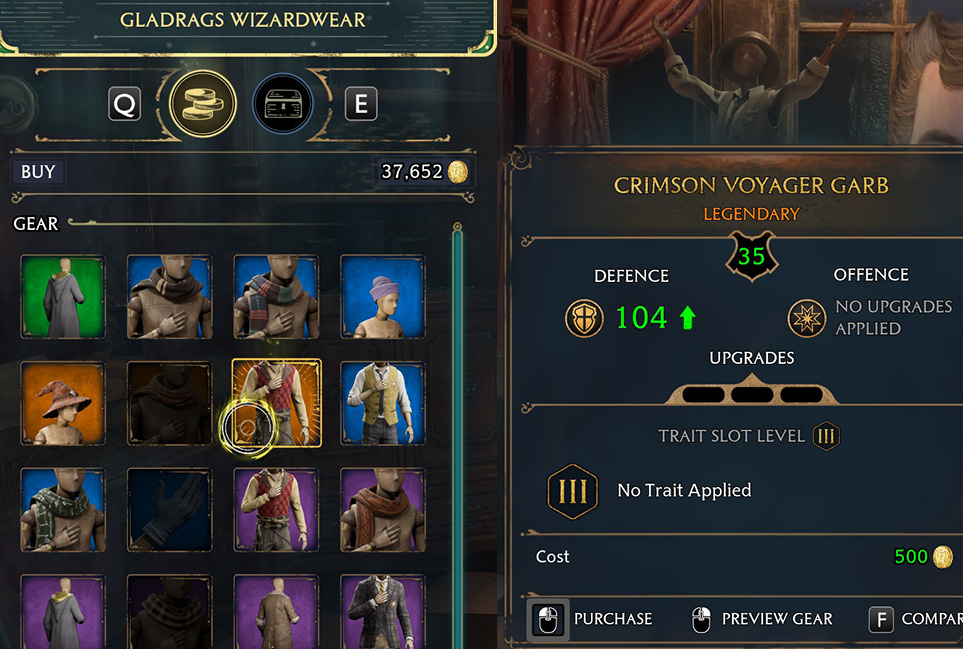Select the gold coins Buy tab icon

(x=203, y=104)
